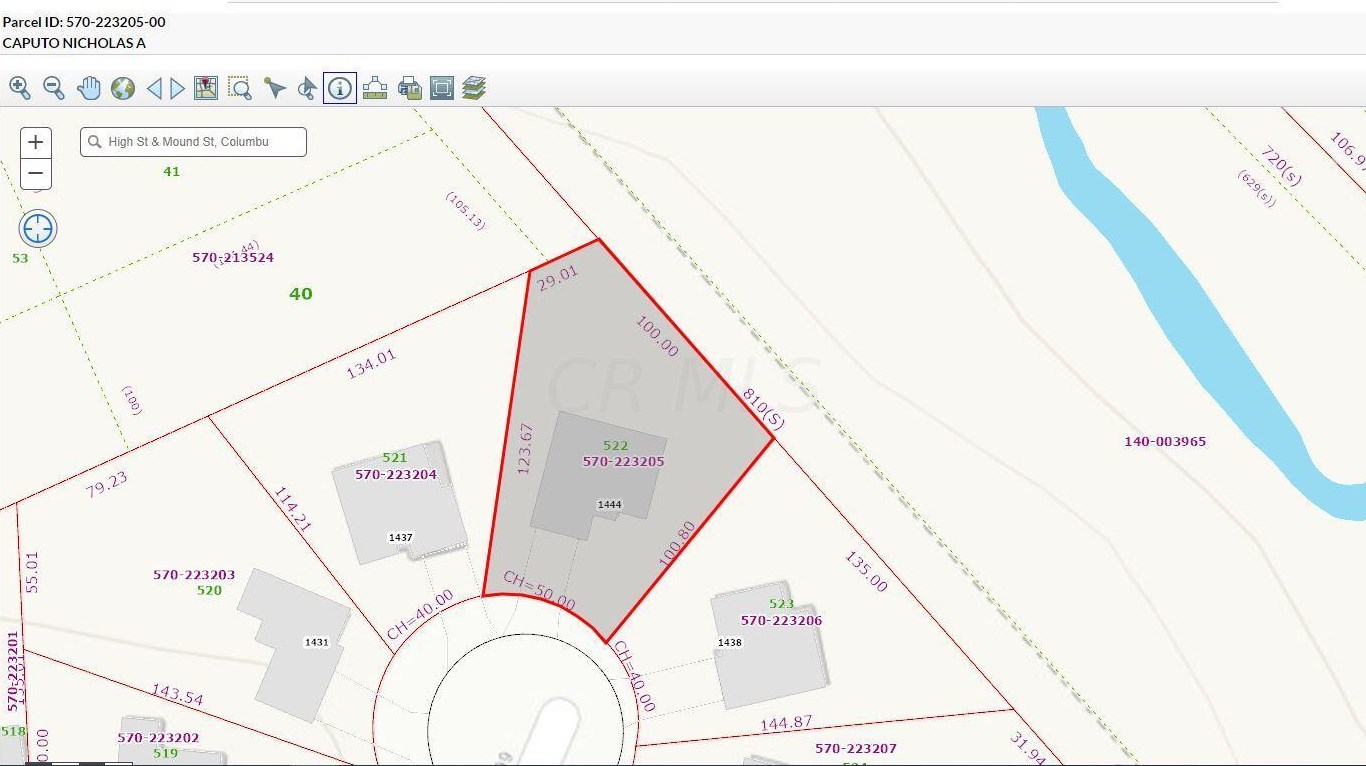Activate the pan hand tool

[x=89, y=88]
